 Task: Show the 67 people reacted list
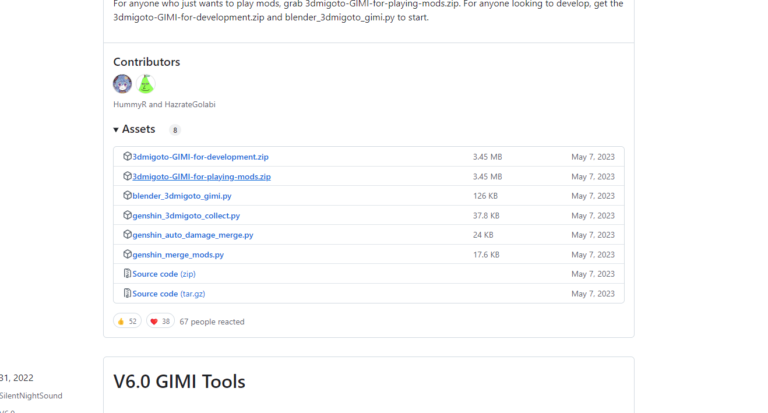[x=212, y=322]
